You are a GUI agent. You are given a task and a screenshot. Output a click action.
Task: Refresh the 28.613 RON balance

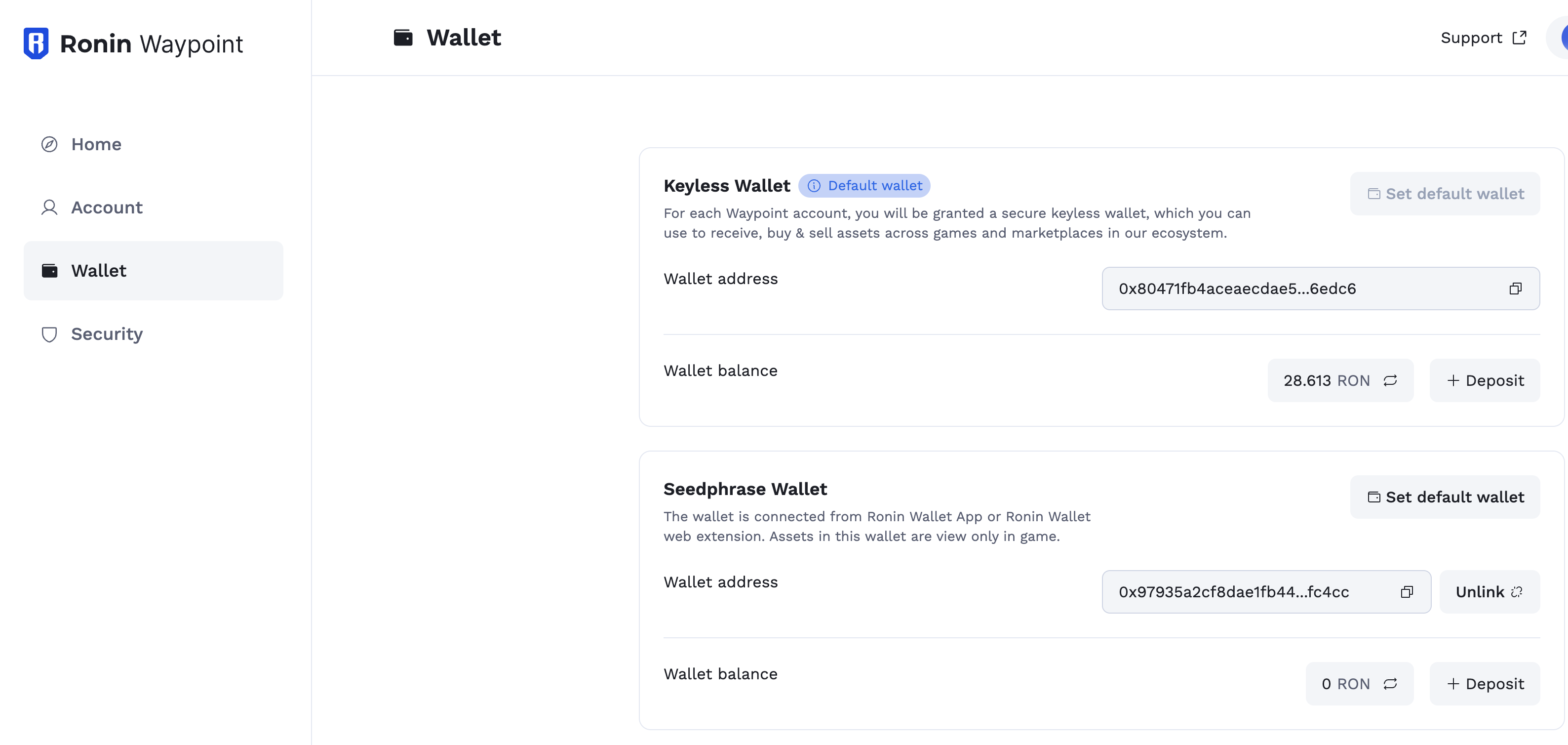coord(1390,381)
